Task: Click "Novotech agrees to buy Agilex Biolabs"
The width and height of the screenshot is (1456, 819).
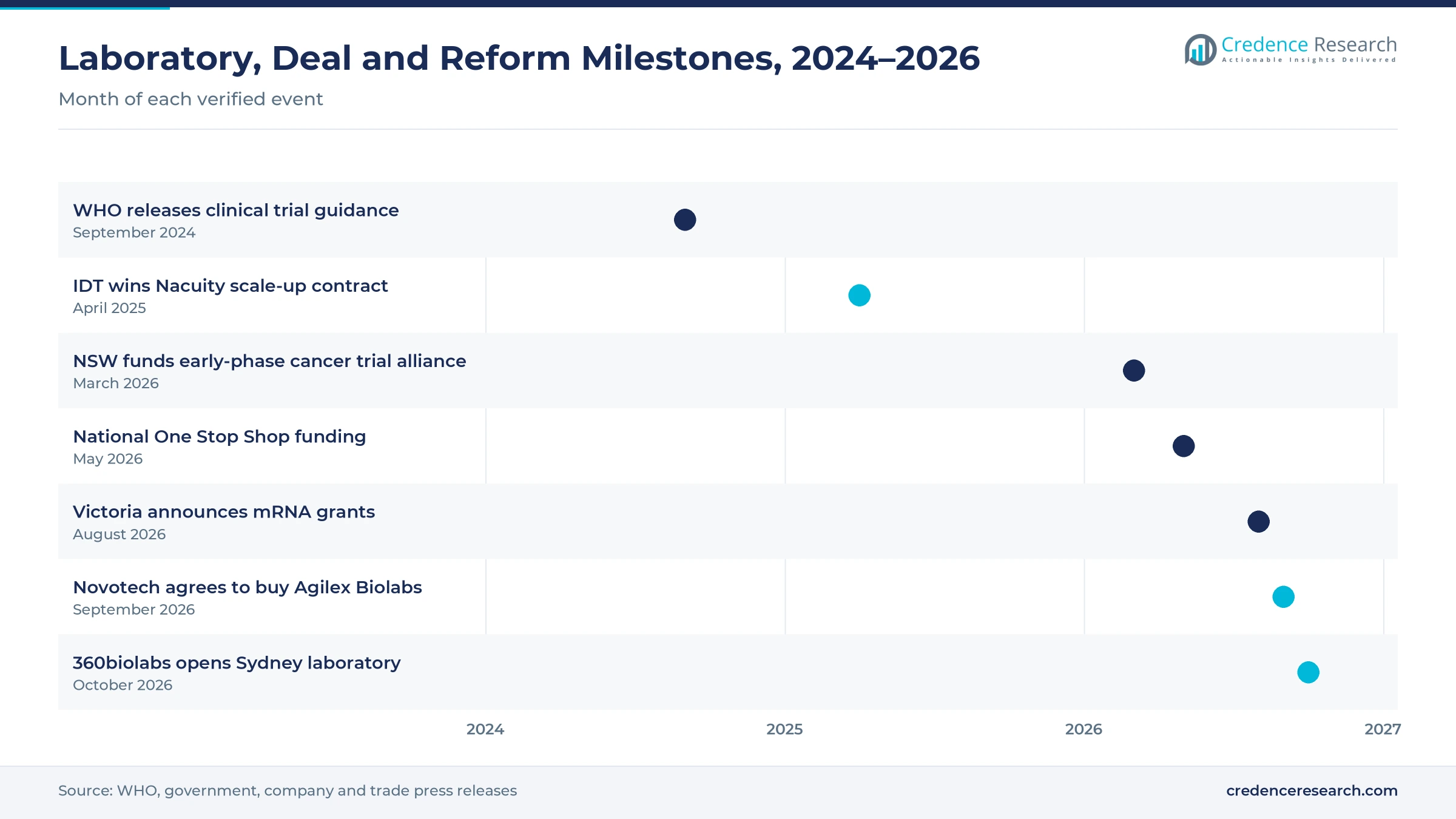Action: [248, 587]
